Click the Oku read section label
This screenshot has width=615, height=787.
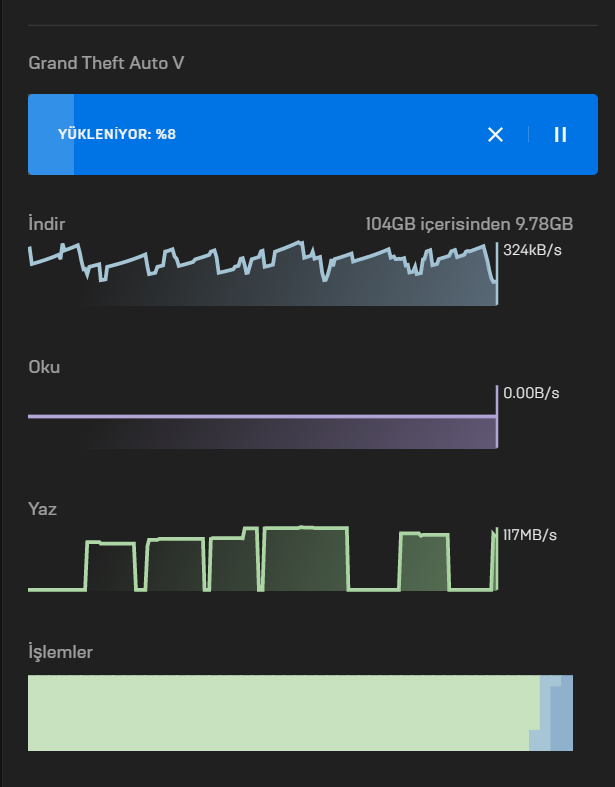[x=44, y=367]
